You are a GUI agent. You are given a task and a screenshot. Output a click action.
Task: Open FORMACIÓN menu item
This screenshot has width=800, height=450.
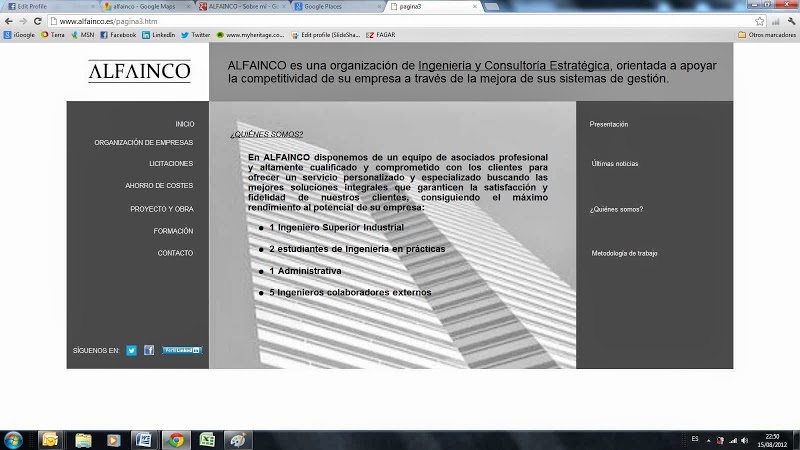click(x=173, y=231)
